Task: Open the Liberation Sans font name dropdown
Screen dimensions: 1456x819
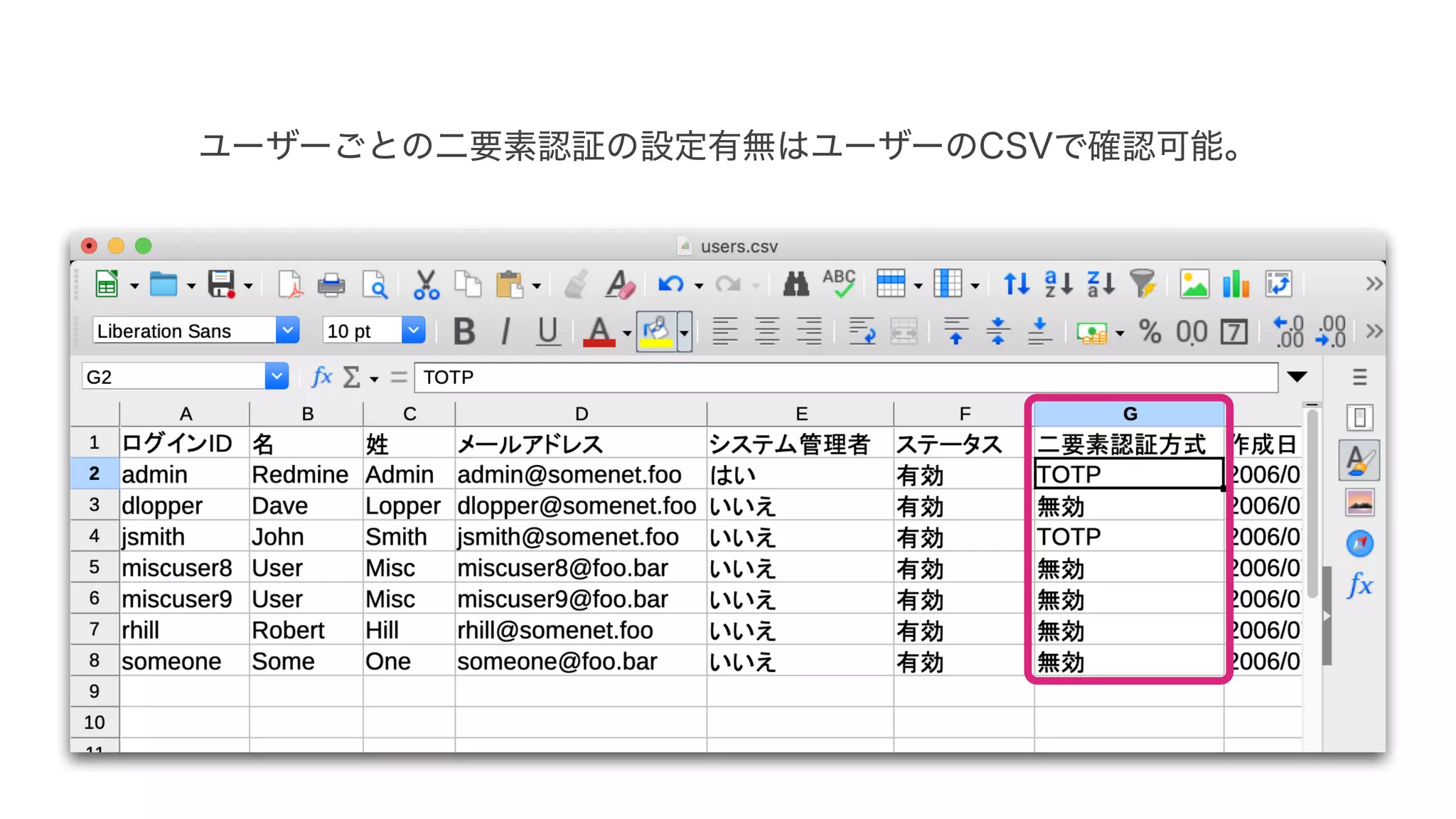Action: click(287, 331)
